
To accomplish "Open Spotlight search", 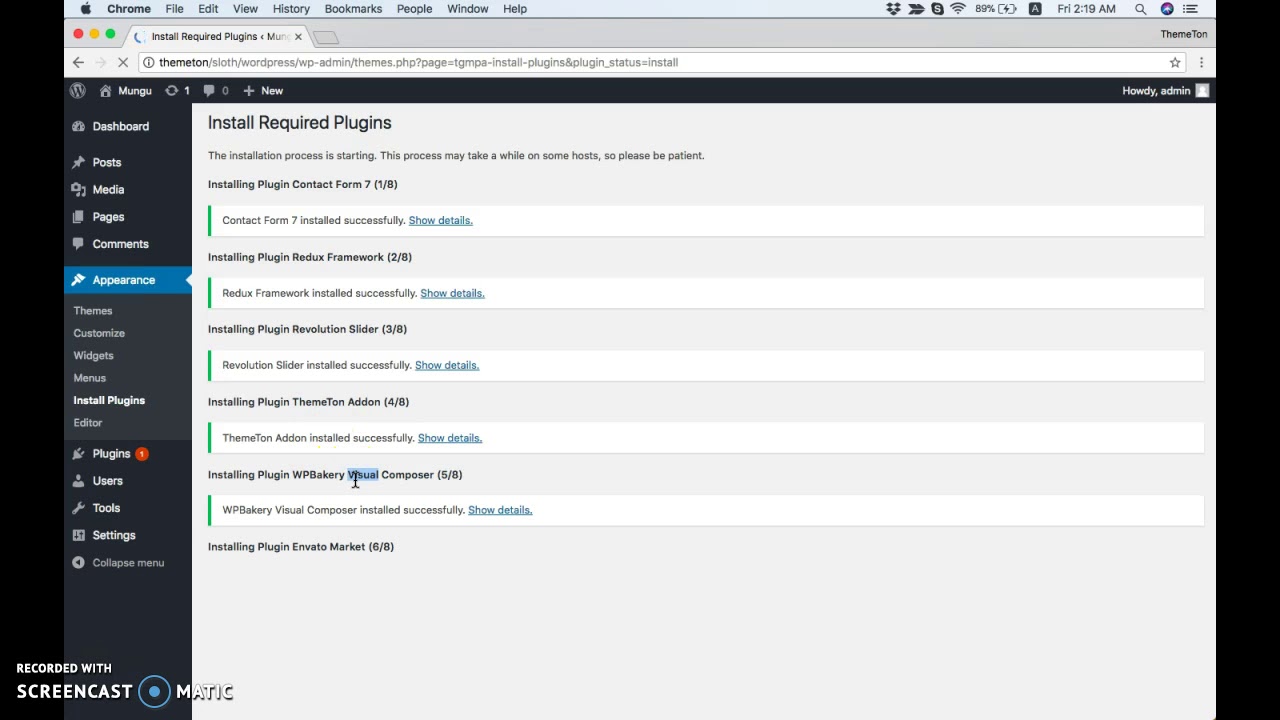I will tap(1140, 9).
